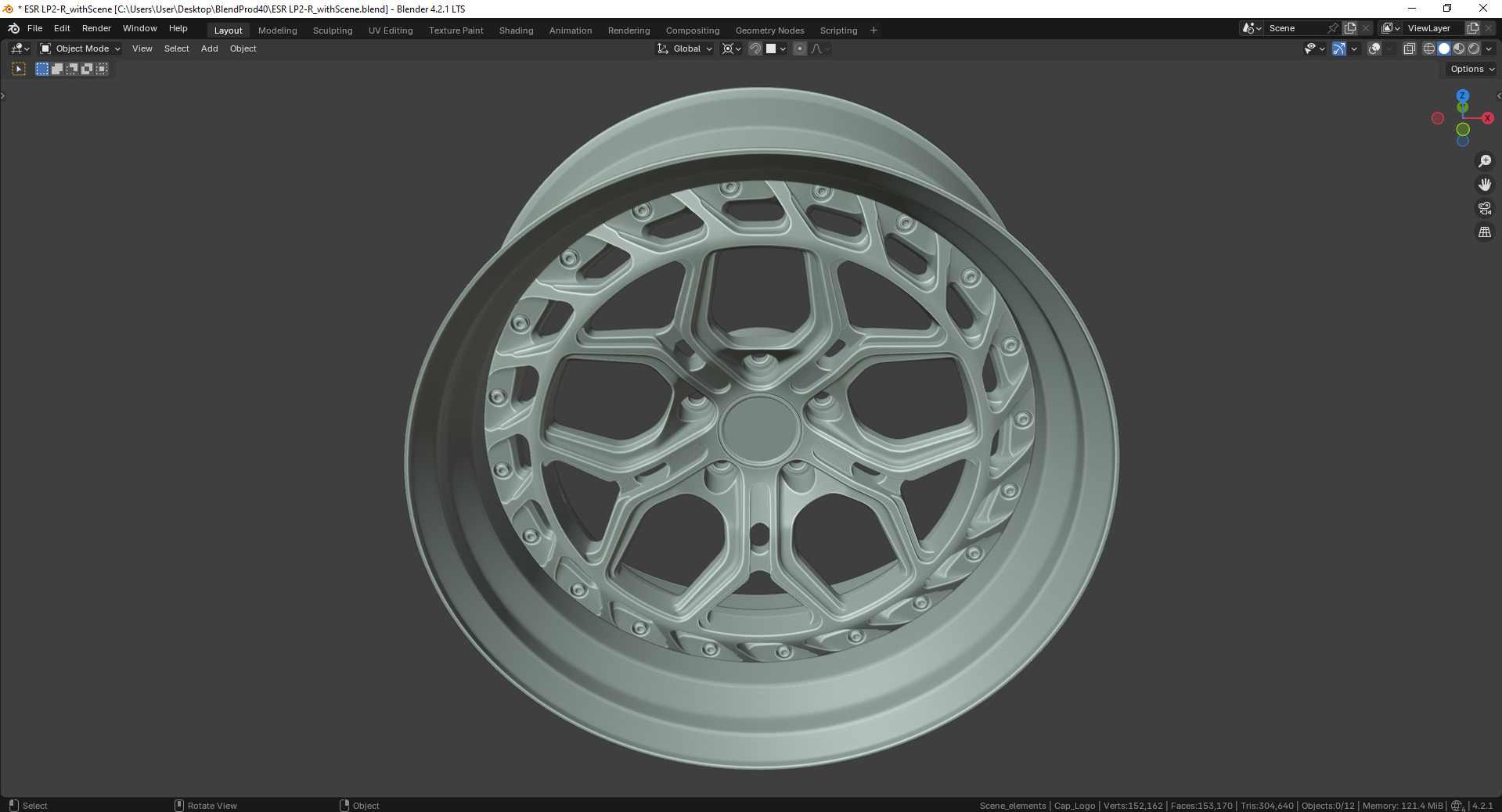Open the sidebar with right edge arrow

pos(1499,96)
